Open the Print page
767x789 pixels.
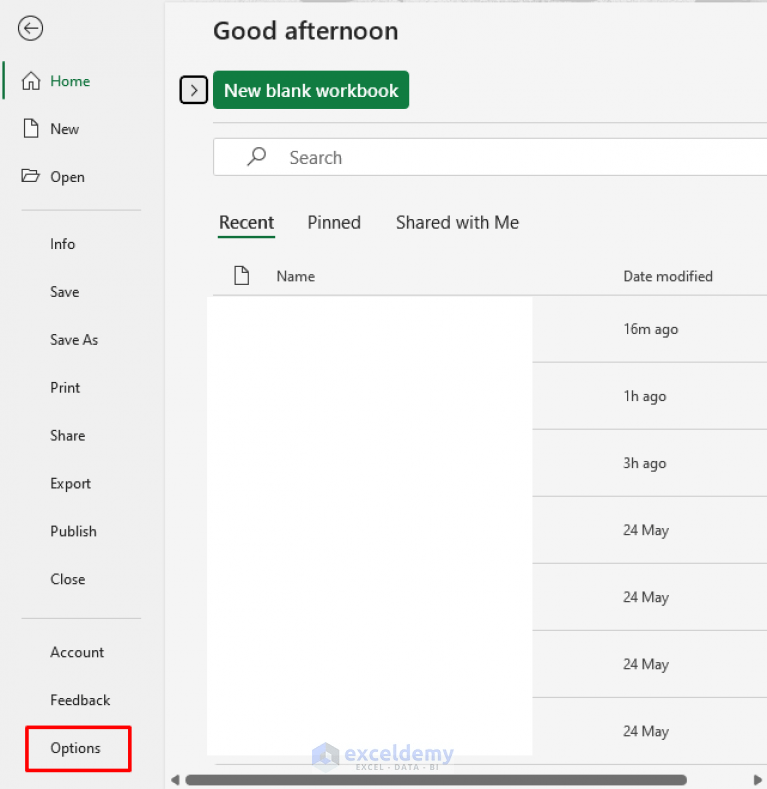(x=65, y=387)
